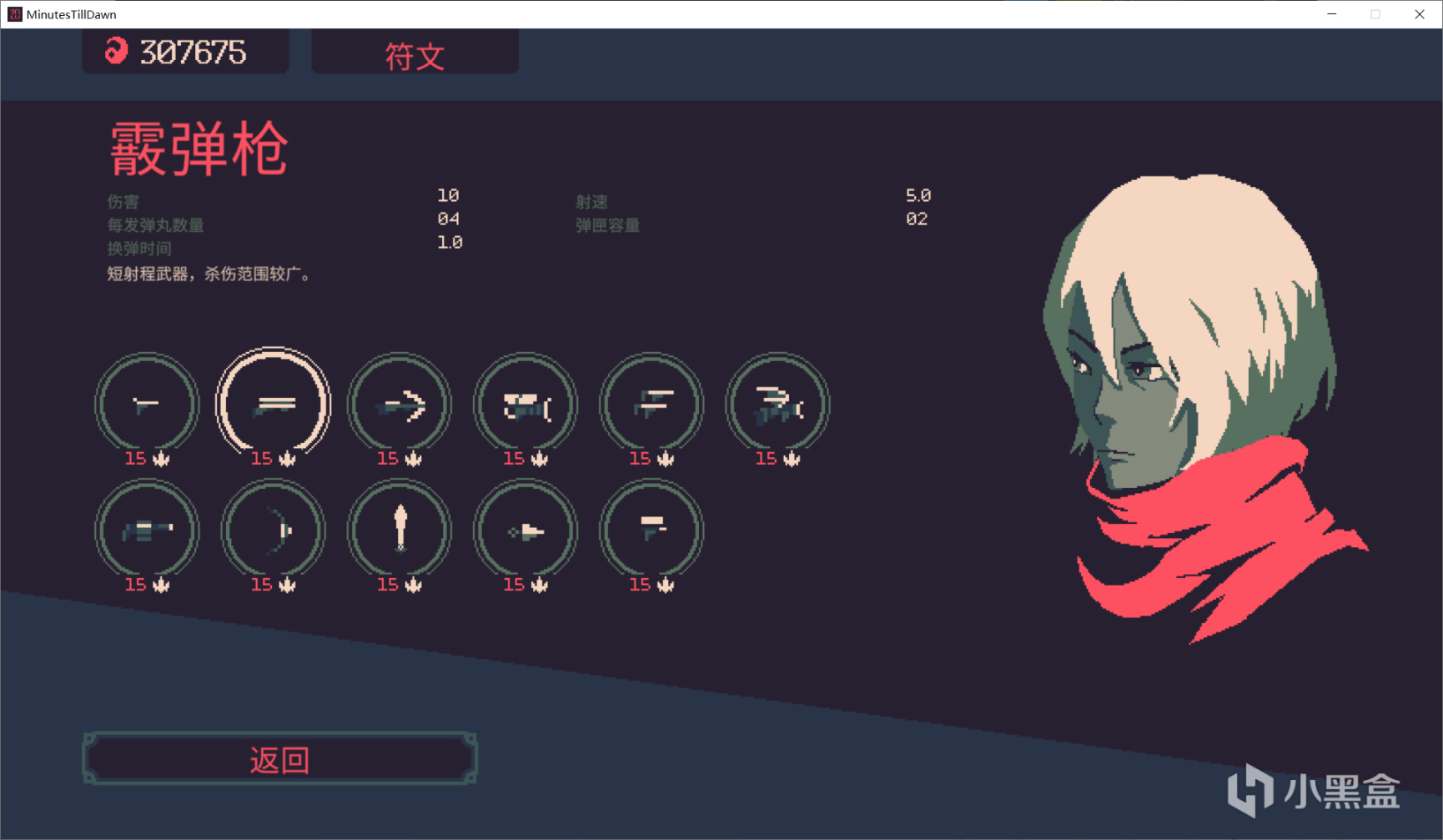Minimize the MinutesTillDawn window

(x=1332, y=14)
